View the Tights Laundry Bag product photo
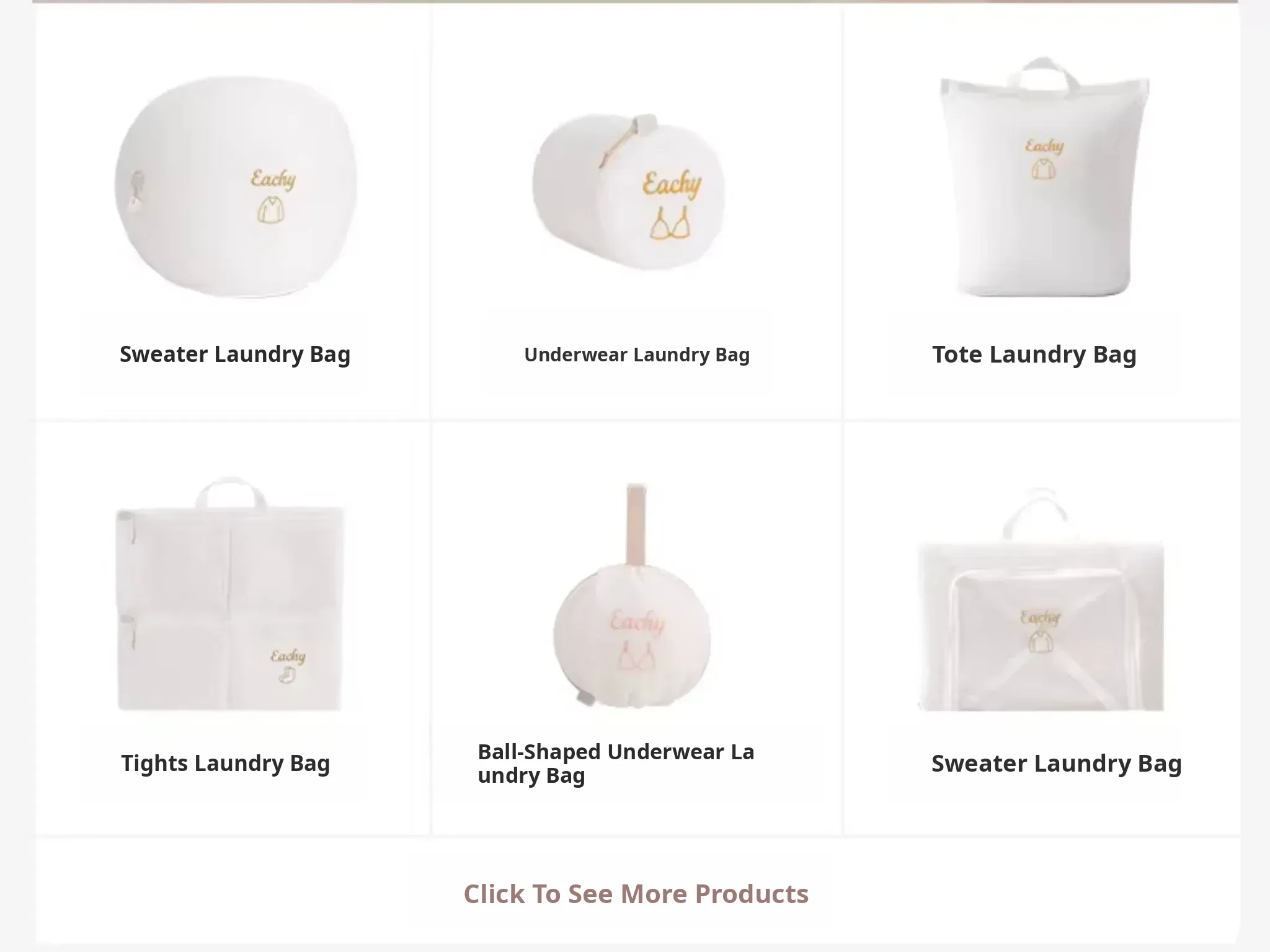 [230, 594]
